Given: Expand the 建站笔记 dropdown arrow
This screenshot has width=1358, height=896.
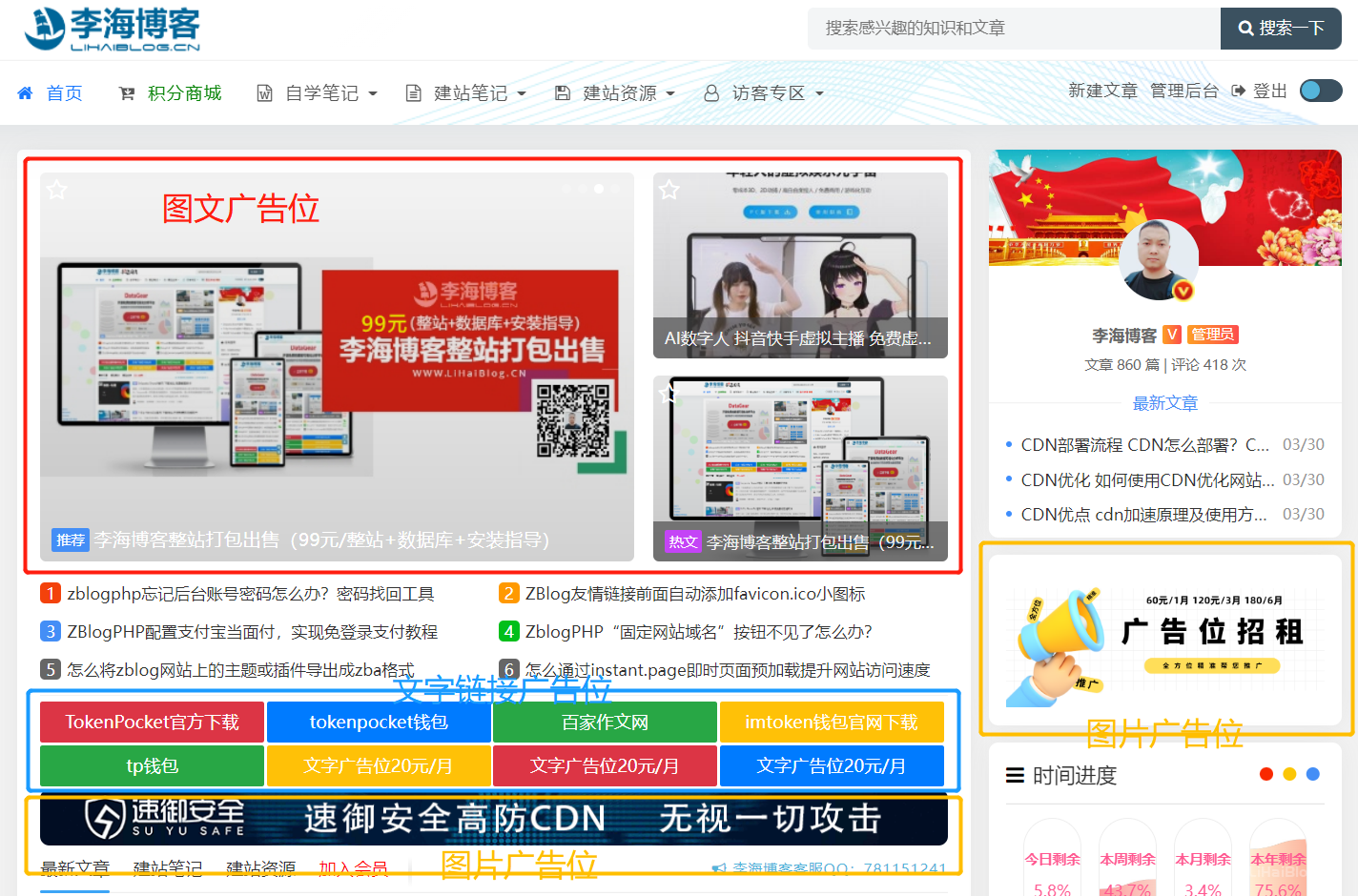Looking at the screenshot, I should pos(522,93).
